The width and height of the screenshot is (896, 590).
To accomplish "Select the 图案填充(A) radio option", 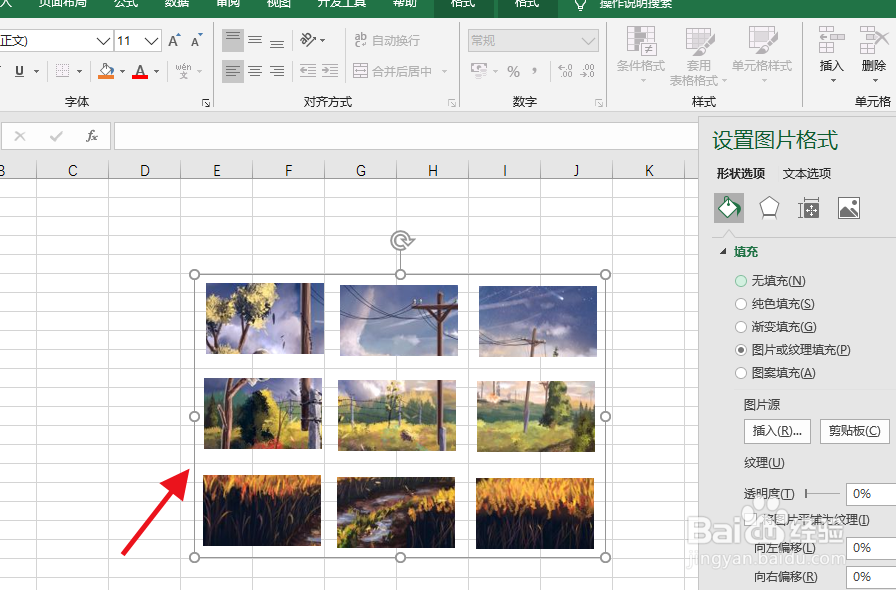I will click(x=741, y=373).
